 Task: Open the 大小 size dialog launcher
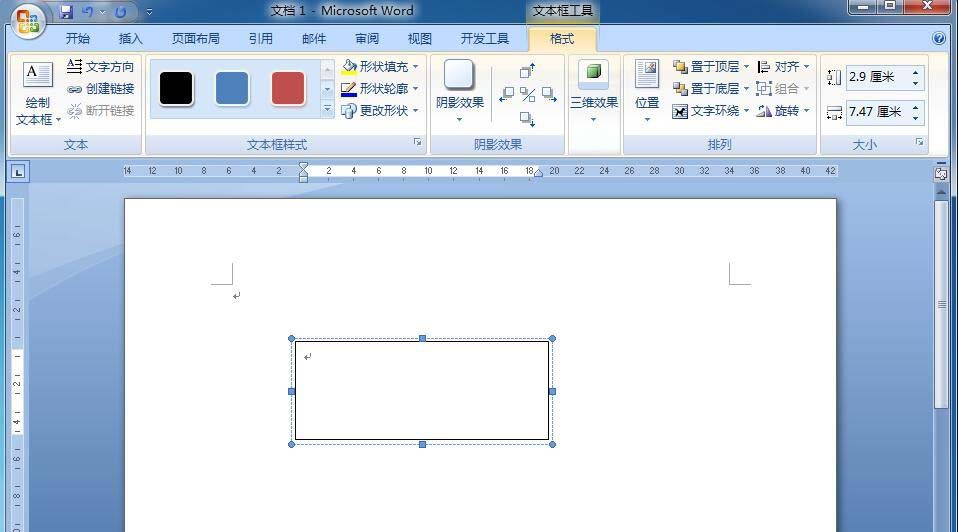click(919, 142)
